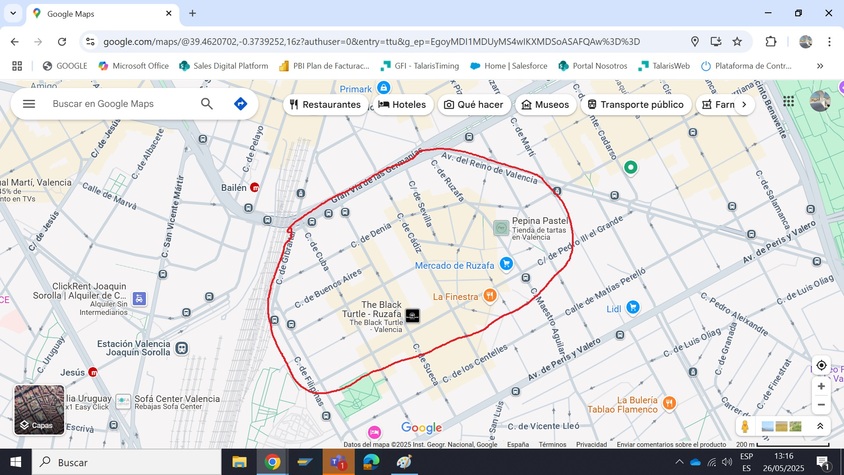Show more bookmarks with the overflow chevron
This screenshot has width=844, height=475.
(x=820, y=66)
